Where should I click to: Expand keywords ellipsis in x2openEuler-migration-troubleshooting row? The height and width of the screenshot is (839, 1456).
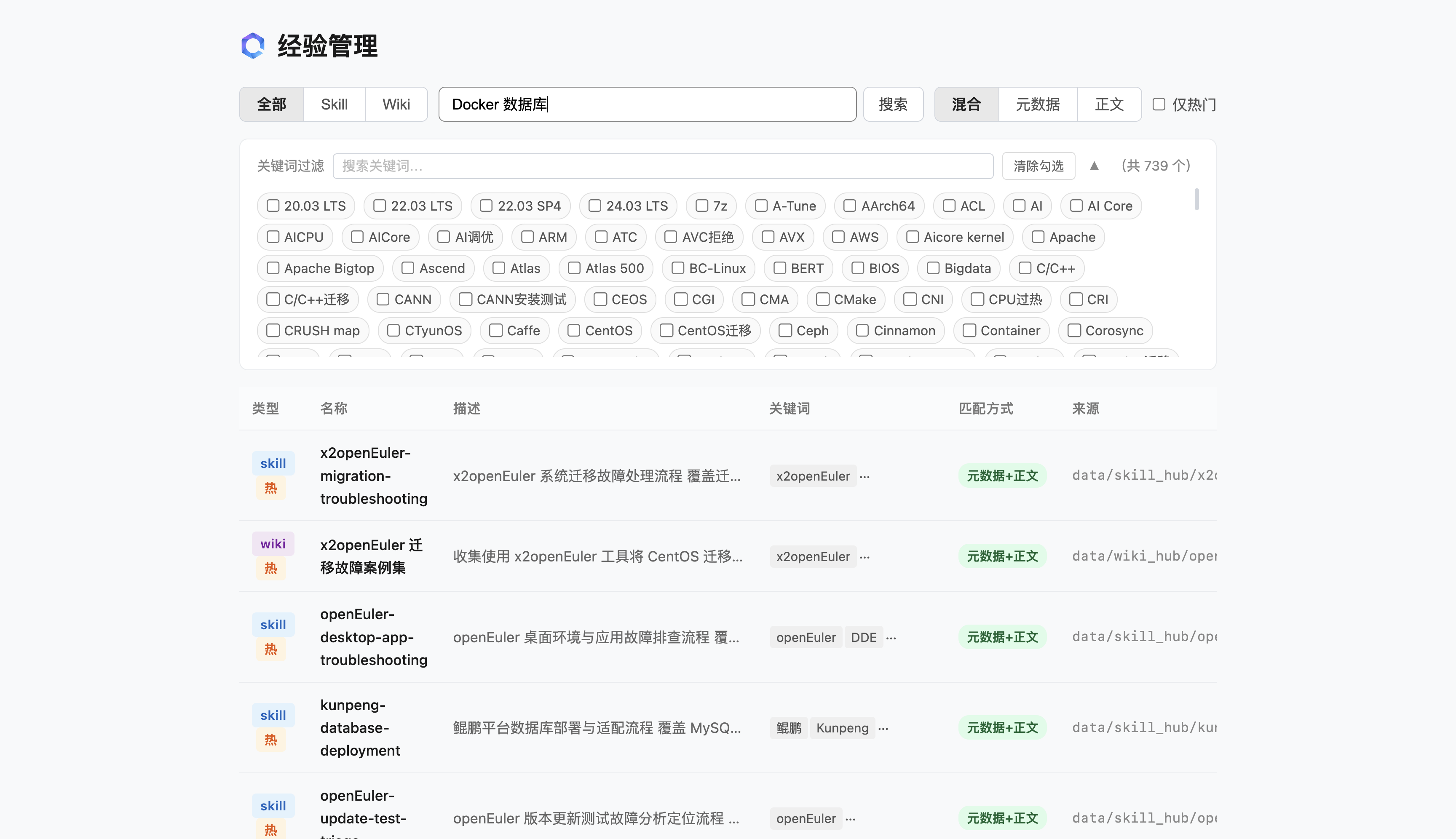[x=864, y=476]
